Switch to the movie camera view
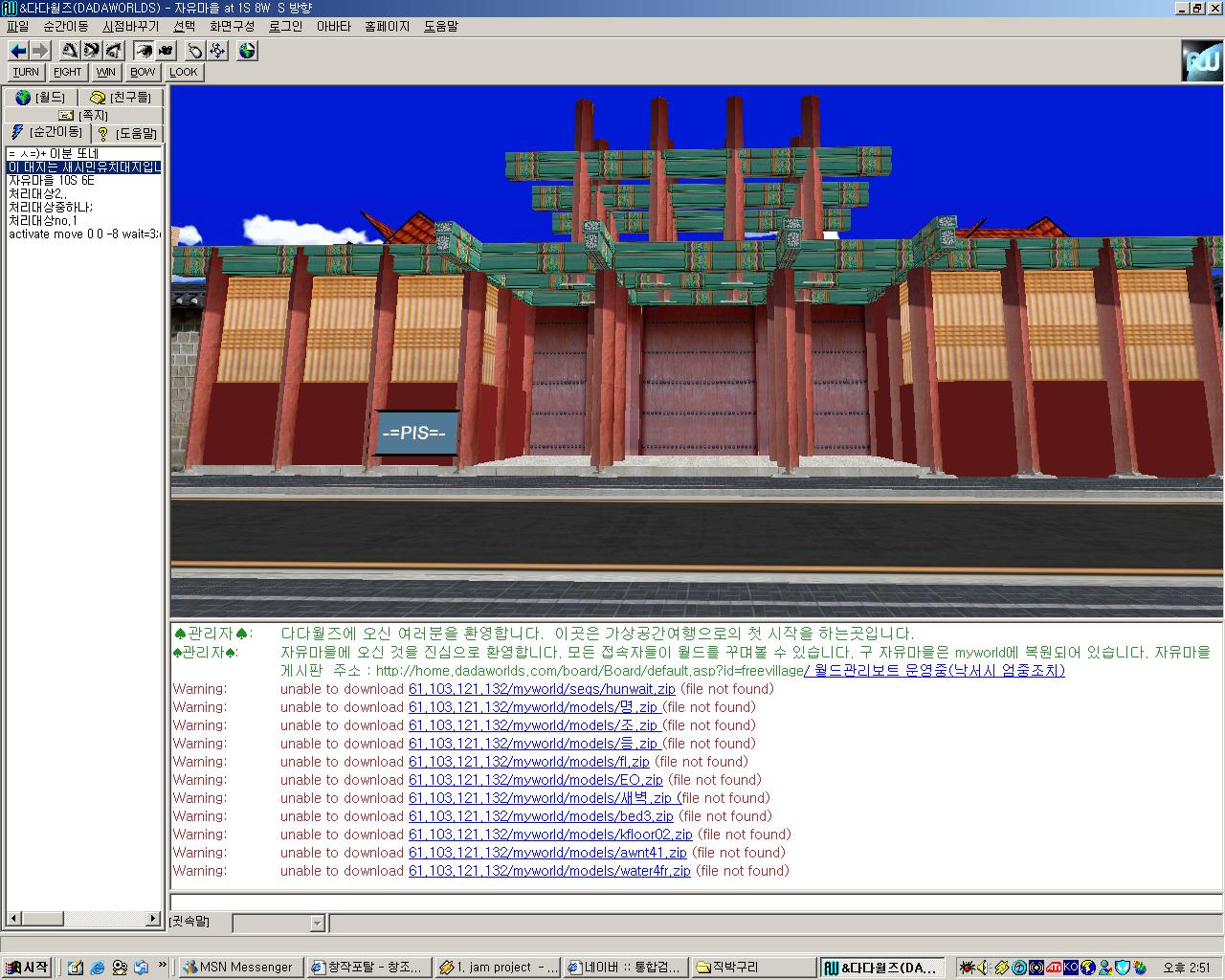The image size is (1225, 980). click(166, 50)
